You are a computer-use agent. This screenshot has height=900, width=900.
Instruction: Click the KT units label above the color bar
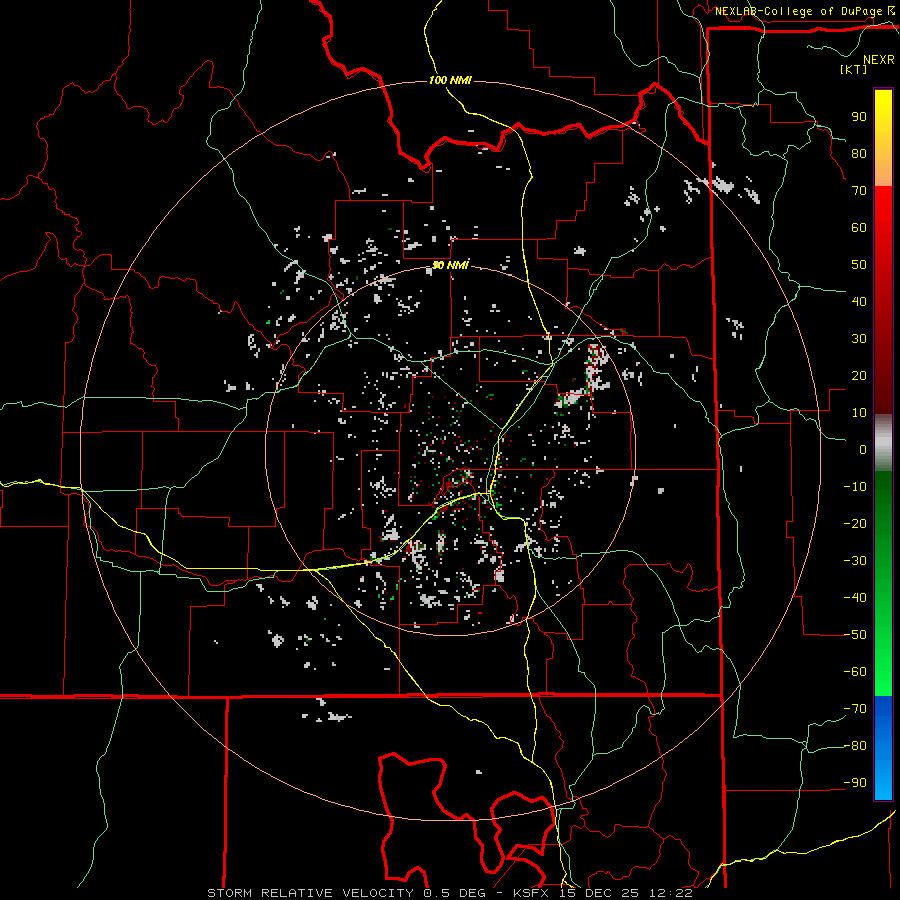tap(854, 69)
